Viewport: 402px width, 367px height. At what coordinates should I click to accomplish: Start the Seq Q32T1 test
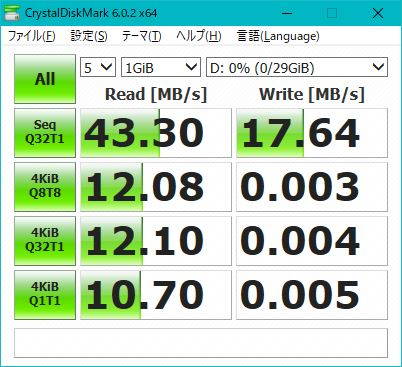(45, 133)
